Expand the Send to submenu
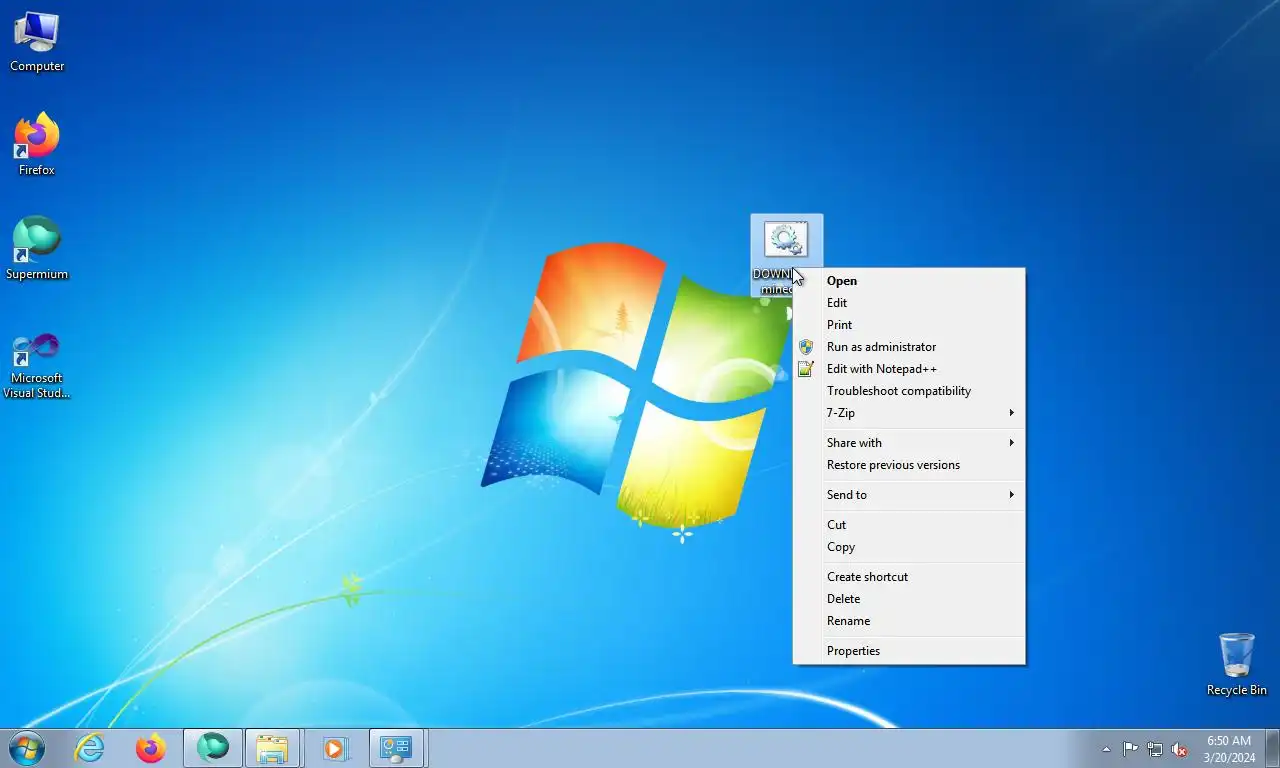The image size is (1280, 768). pos(909,495)
